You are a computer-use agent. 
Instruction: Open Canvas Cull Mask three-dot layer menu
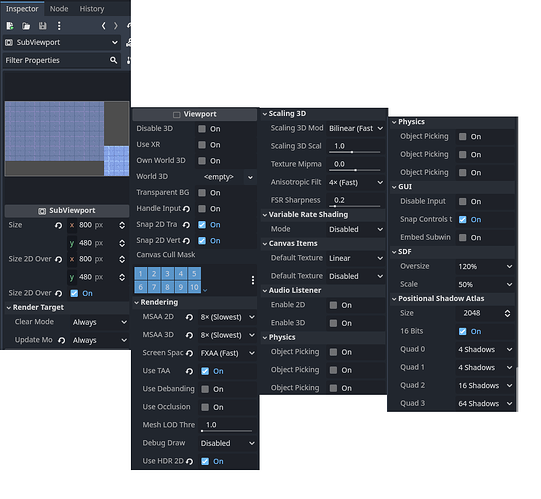click(253, 280)
